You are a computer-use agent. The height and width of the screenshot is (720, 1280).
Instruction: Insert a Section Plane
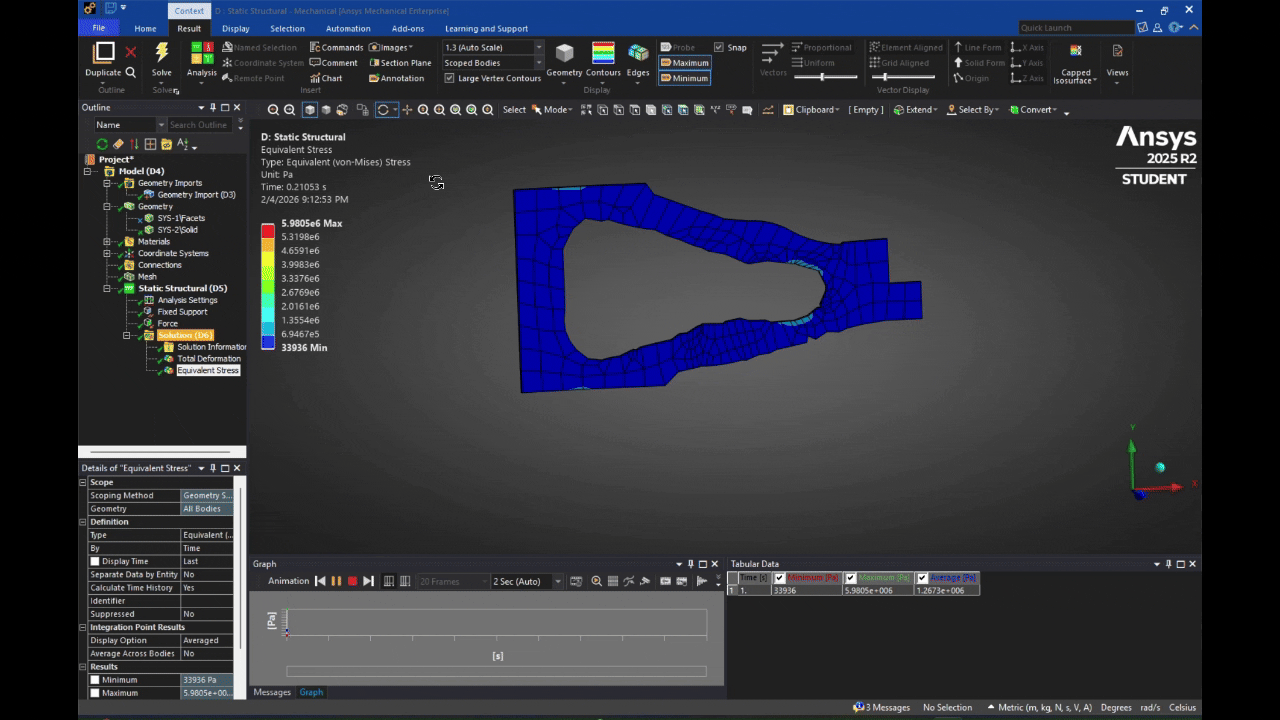click(x=400, y=63)
